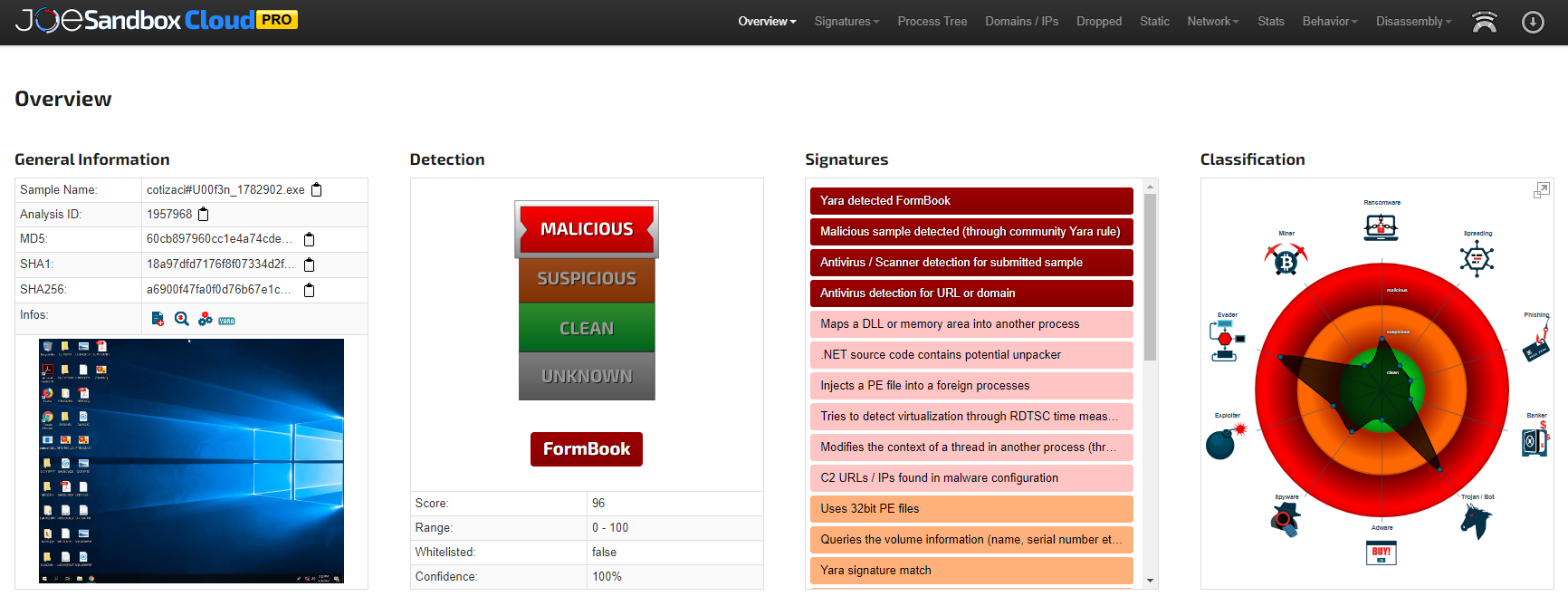
Task: Copy the MD5 hash to clipboard
Action: point(310,239)
